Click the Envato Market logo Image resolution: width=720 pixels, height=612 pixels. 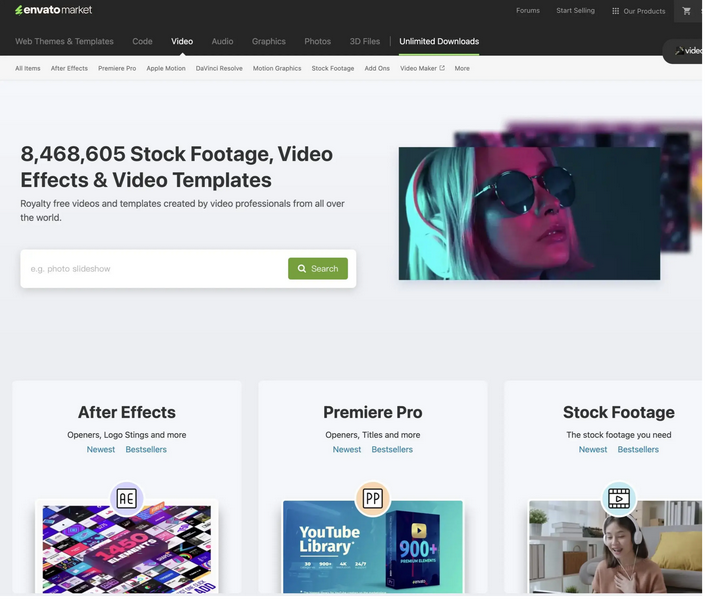pyautogui.click(x=53, y=10)
